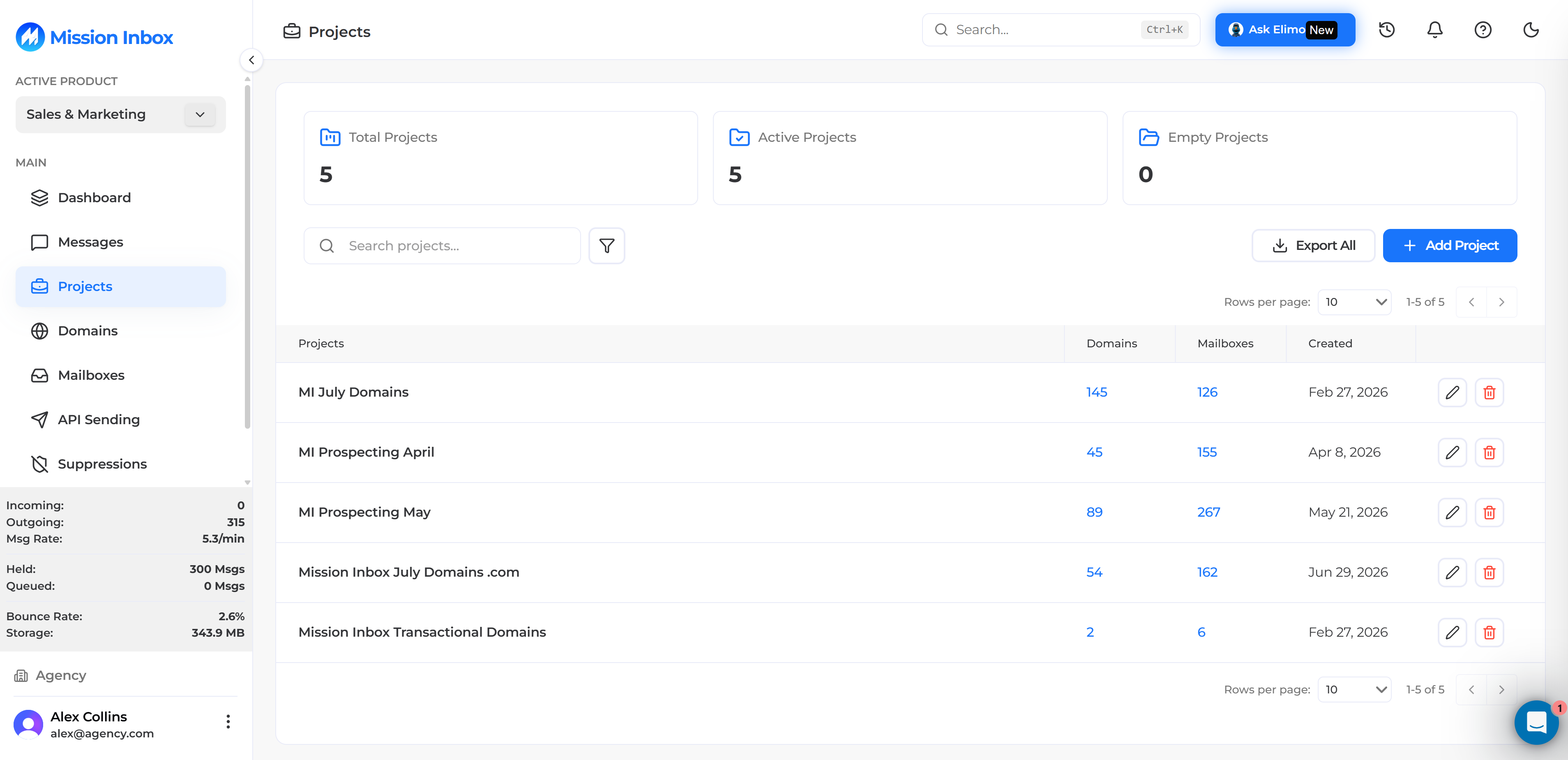Open the 2 domains link for Transactional Domains

click(x=1090, y=633)
